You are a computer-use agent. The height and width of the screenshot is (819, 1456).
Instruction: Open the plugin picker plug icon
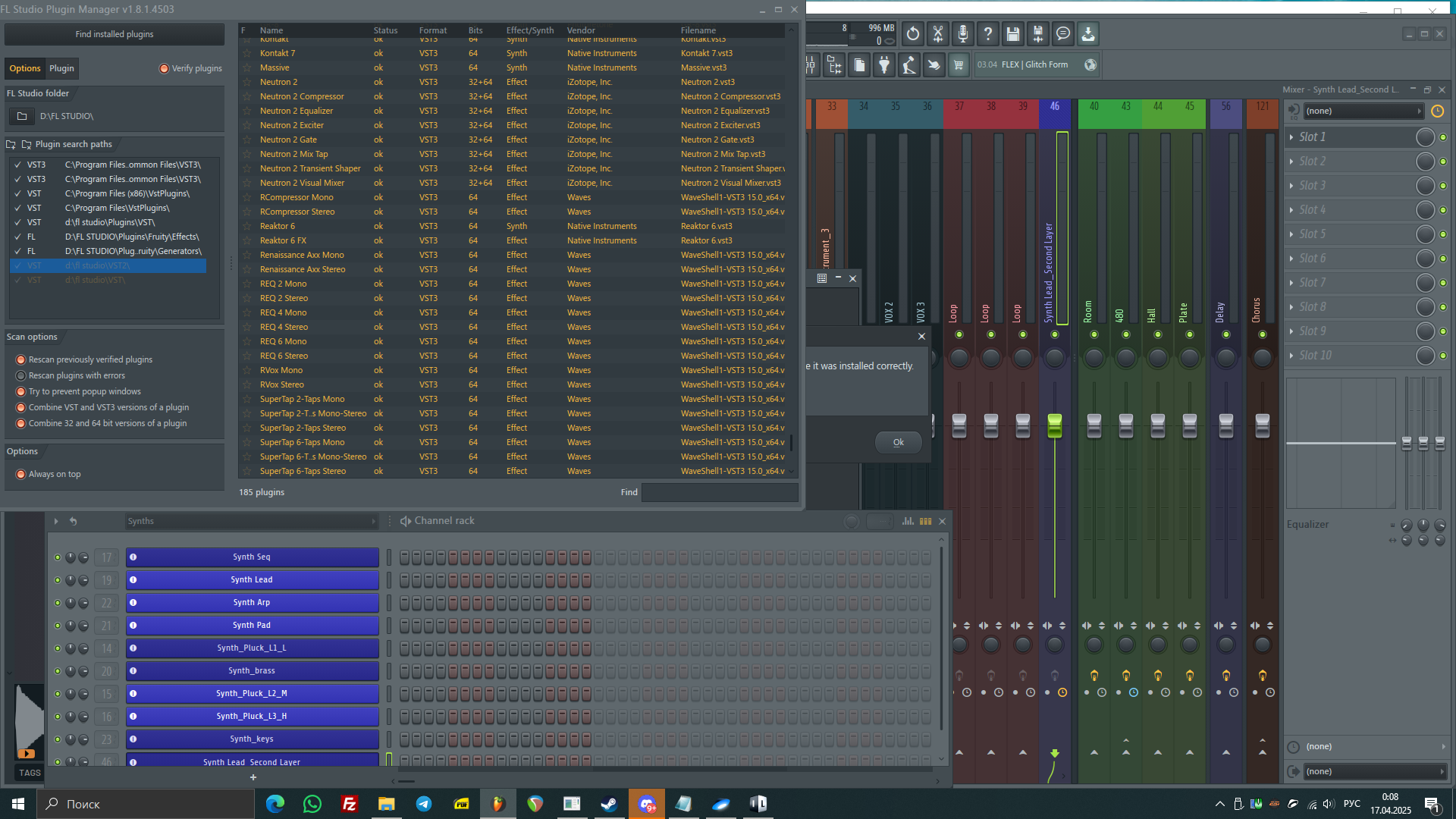coord(884,65)
